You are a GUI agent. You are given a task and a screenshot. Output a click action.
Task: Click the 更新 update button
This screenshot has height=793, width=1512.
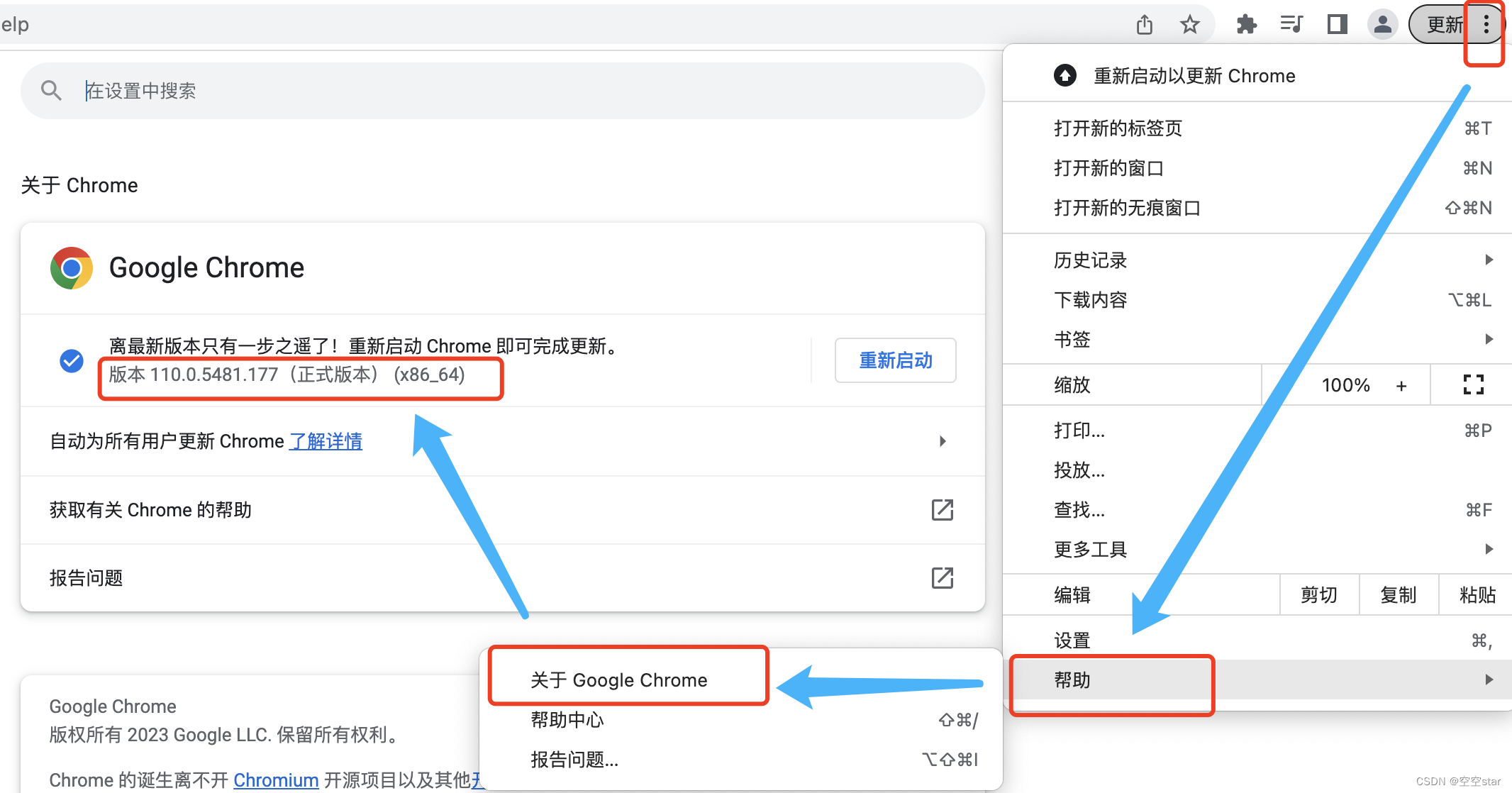[1445, 25]
